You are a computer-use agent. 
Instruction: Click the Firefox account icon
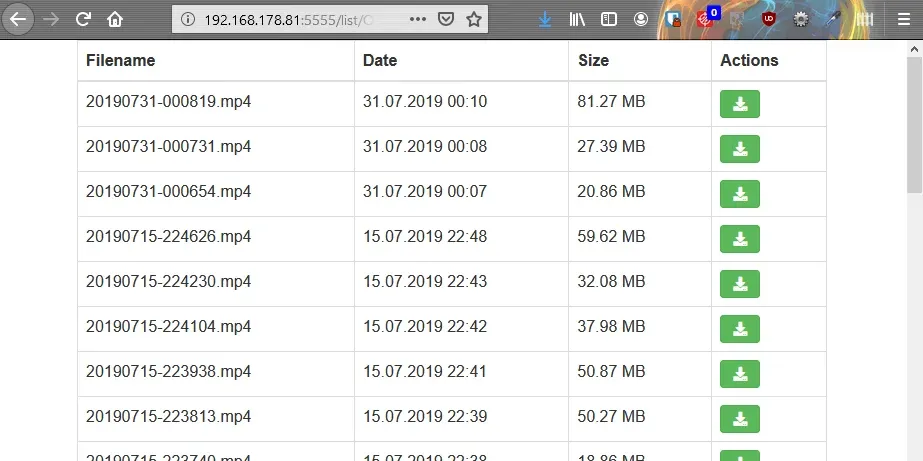pos(640,19)
